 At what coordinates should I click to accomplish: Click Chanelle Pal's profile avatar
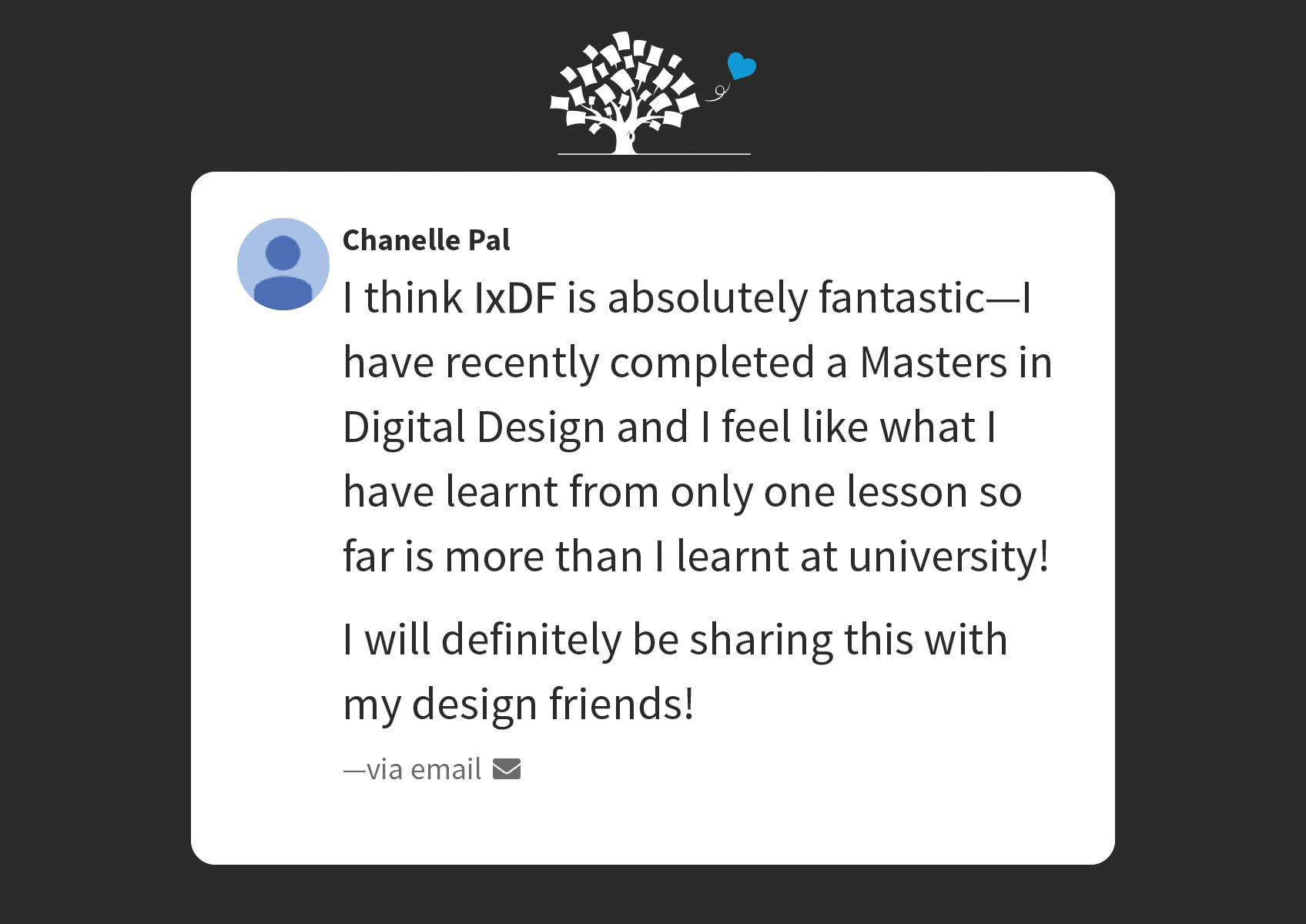tap(283, 264)
